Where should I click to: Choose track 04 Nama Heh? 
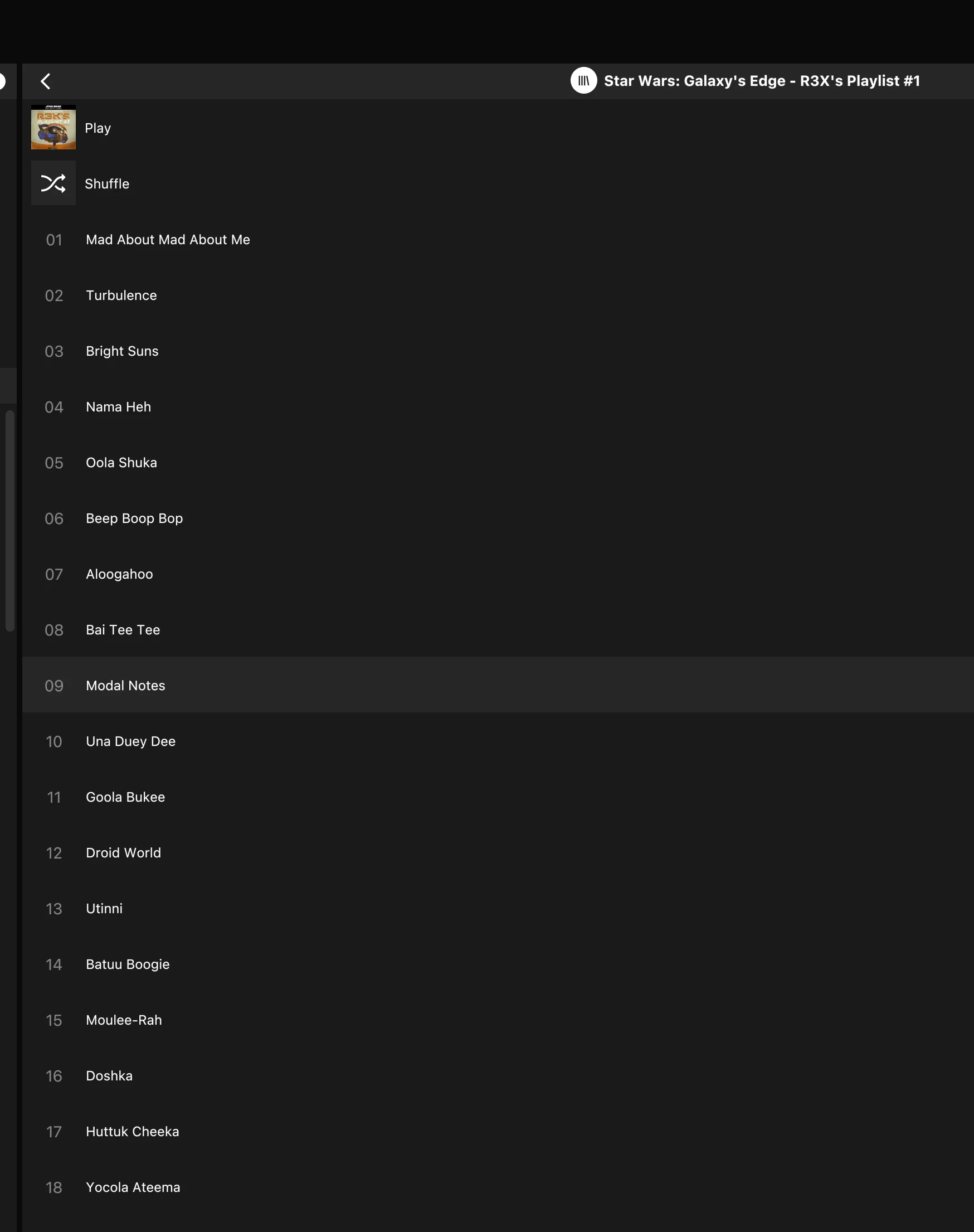point(118,408)
